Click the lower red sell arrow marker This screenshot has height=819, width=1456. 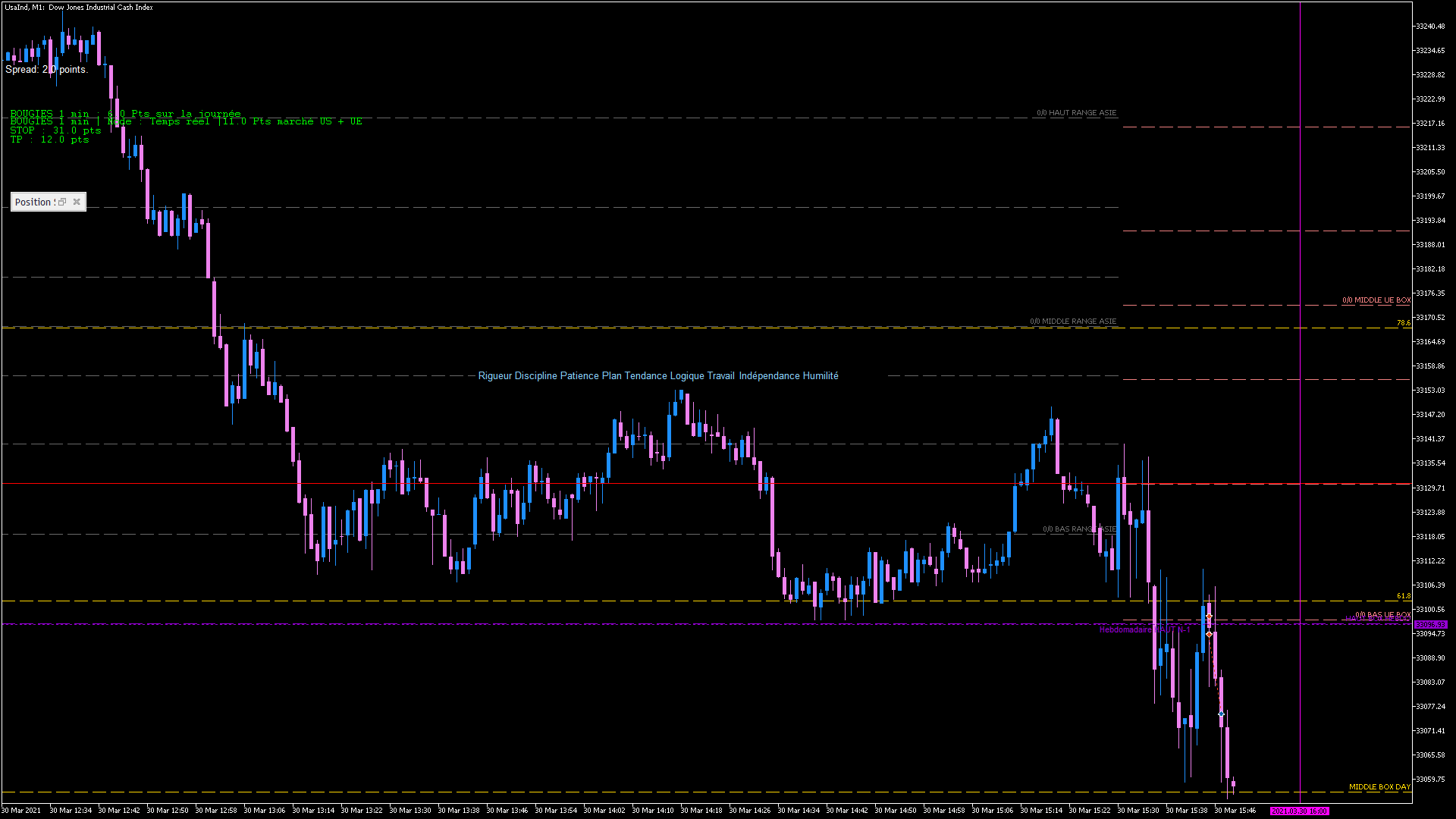pos(1209,634)
